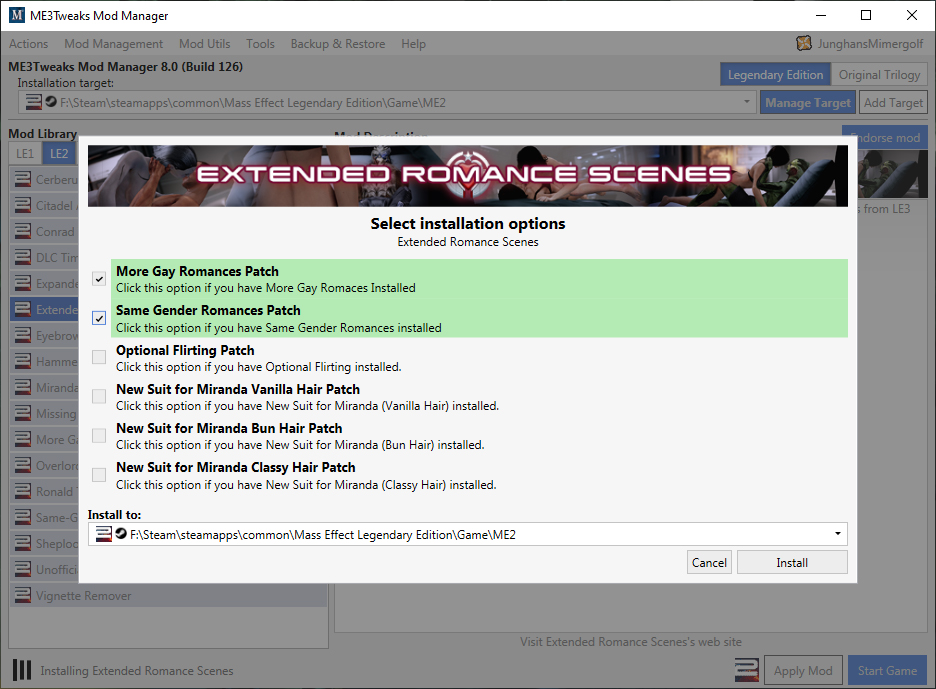Click the 'ME3Tweaks Mod Manager 8.0 (Build 126)' text
The image size is (936, 689).
tap(125, 66)
